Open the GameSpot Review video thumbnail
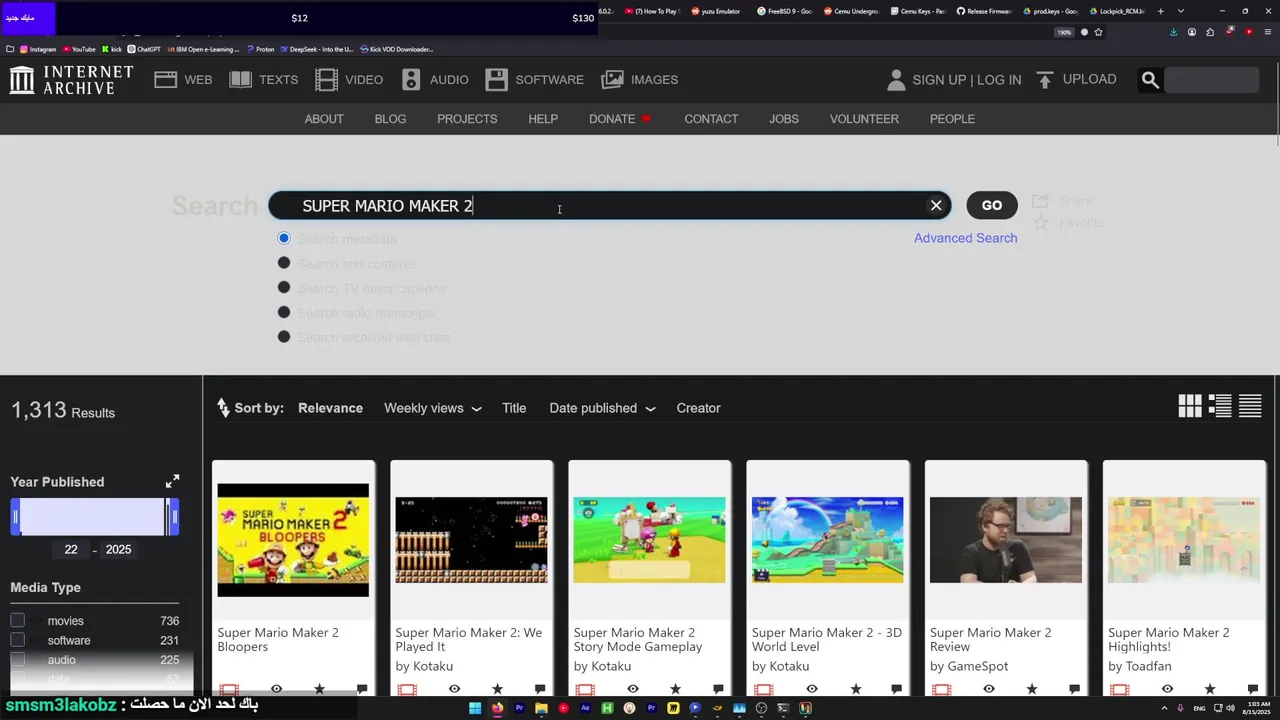The width and height of the screenshot is (1280, 720). [1005, 540]
